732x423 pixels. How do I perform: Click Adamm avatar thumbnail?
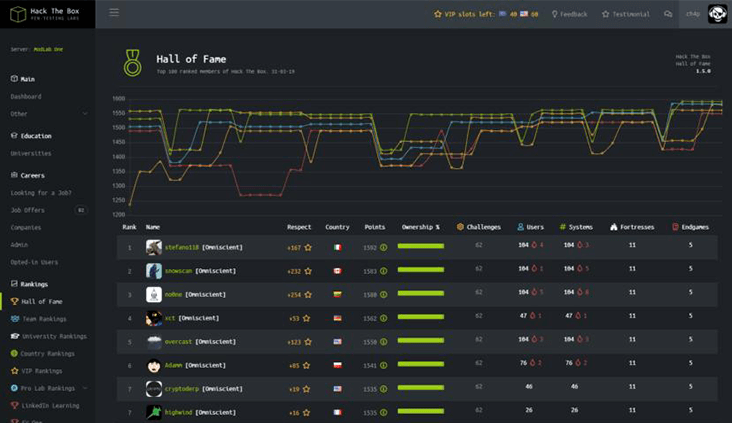point(154,366)
